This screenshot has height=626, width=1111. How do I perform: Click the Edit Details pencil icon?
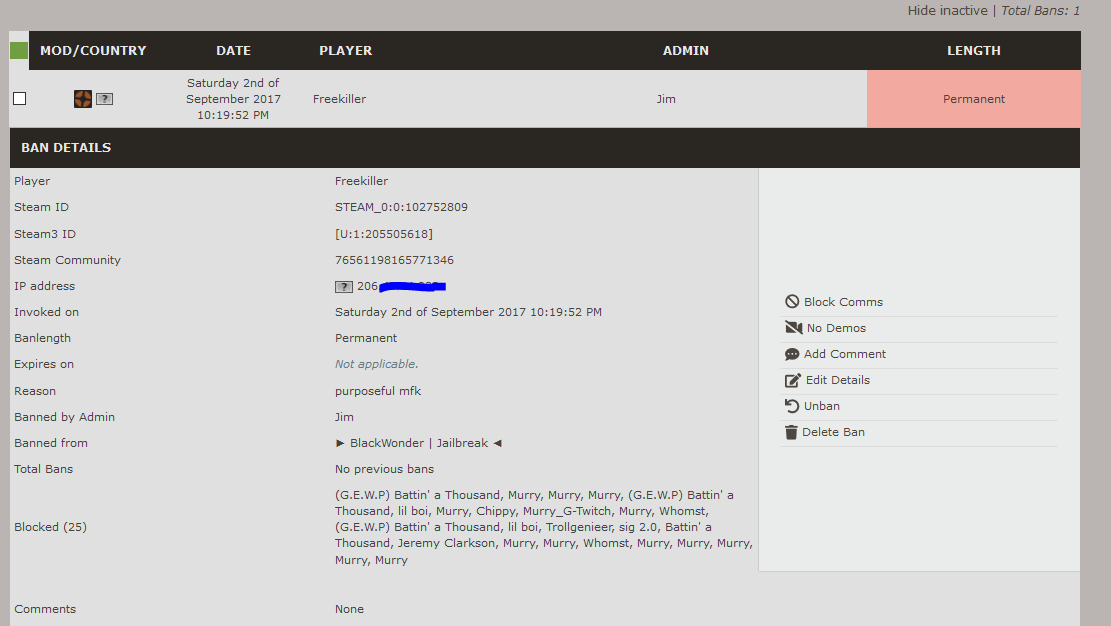pos(793,380)
